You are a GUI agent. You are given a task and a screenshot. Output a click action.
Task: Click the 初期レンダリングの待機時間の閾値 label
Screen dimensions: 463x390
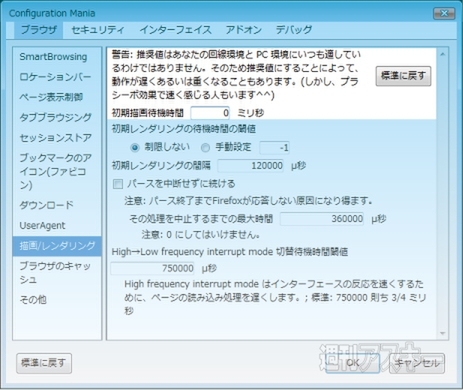coord(184,129)
